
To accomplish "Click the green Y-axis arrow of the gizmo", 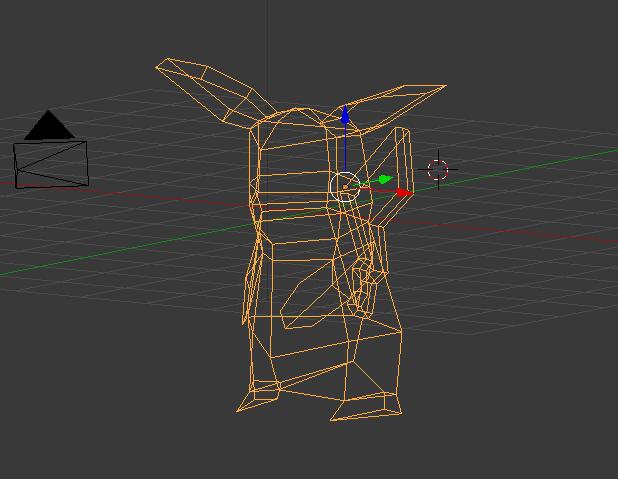I will [x=385, y=180].
